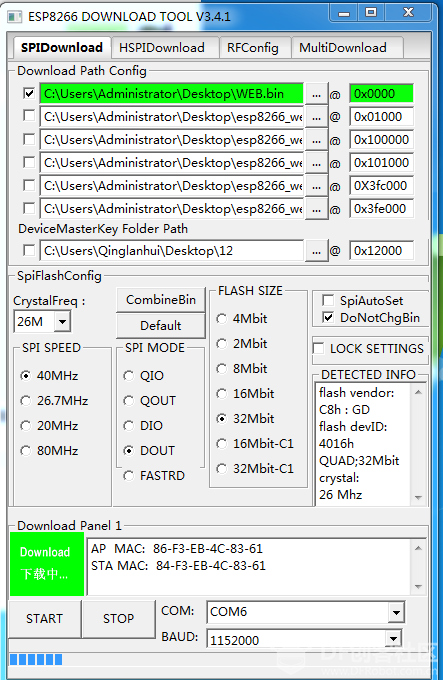Choose 16Mbit-C1 flash size
This screenshot has height=680, width=443.
click(x=255, y=444)
